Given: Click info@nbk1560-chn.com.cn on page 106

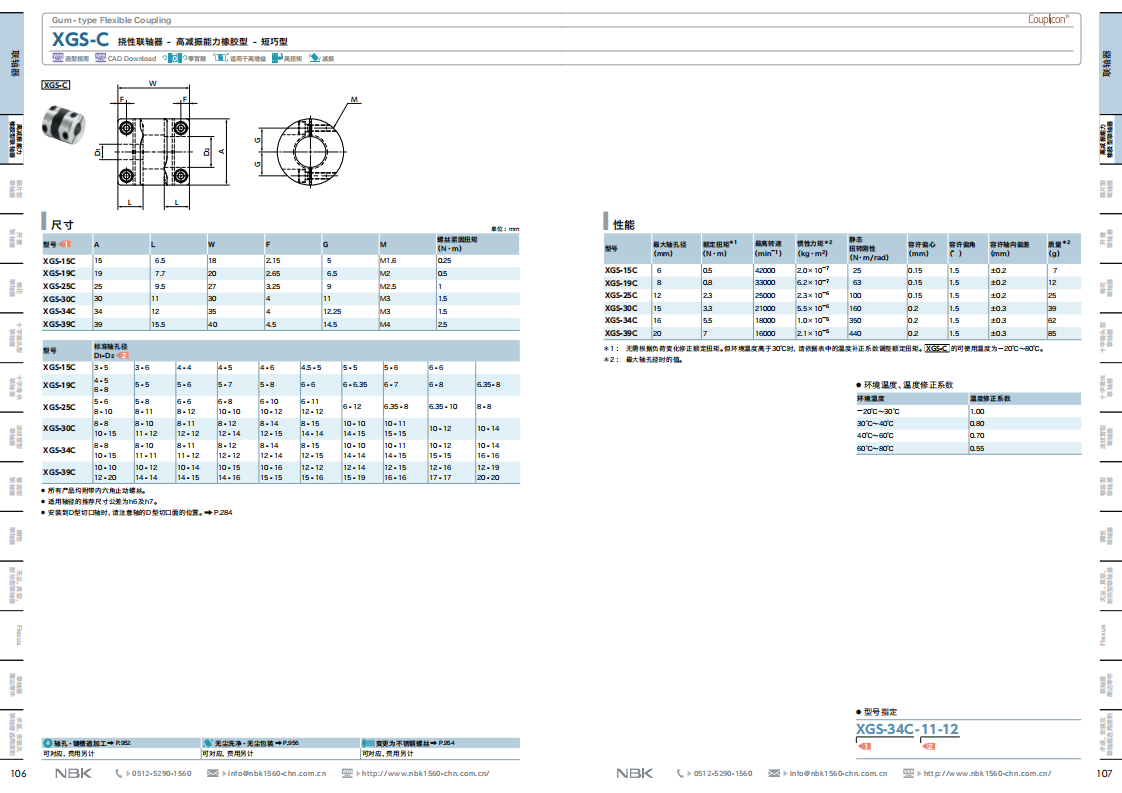Looking at the screenshot, I should pos(277,773).
